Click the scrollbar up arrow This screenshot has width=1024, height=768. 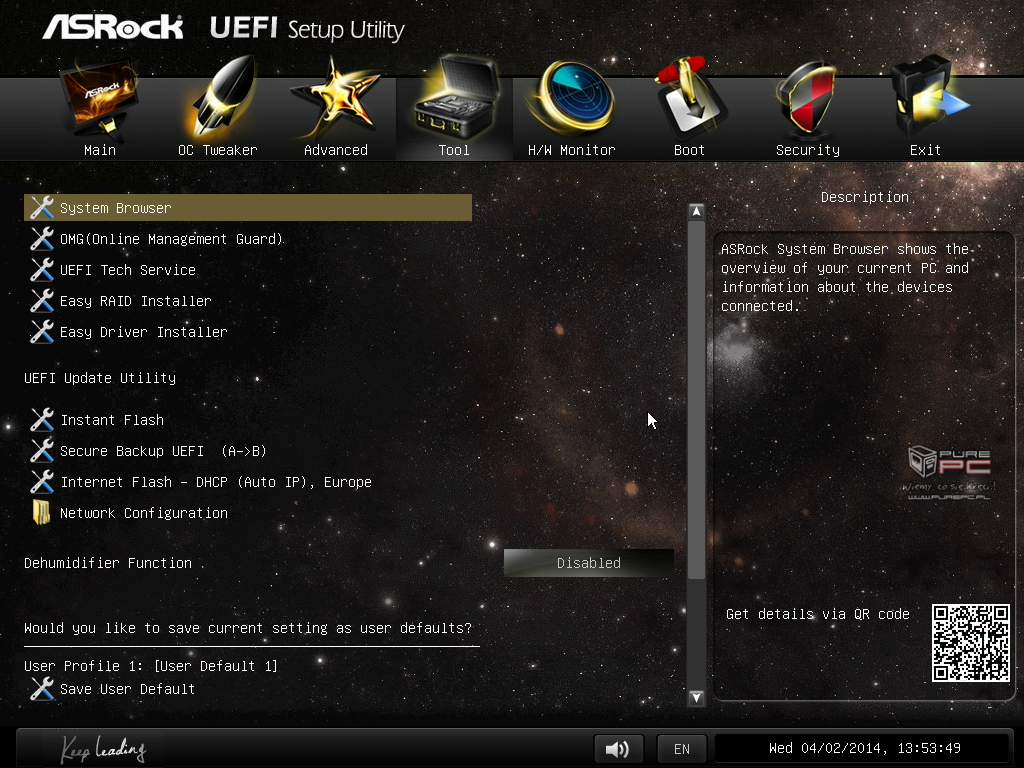696,212
